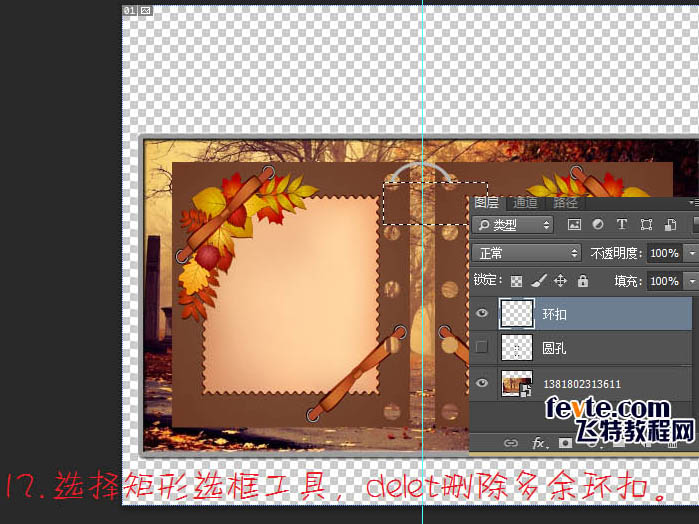Switch to the 图层 (Layers) tab
The width and height of the screenshot is (699, 524).
[x=486, y=203]
